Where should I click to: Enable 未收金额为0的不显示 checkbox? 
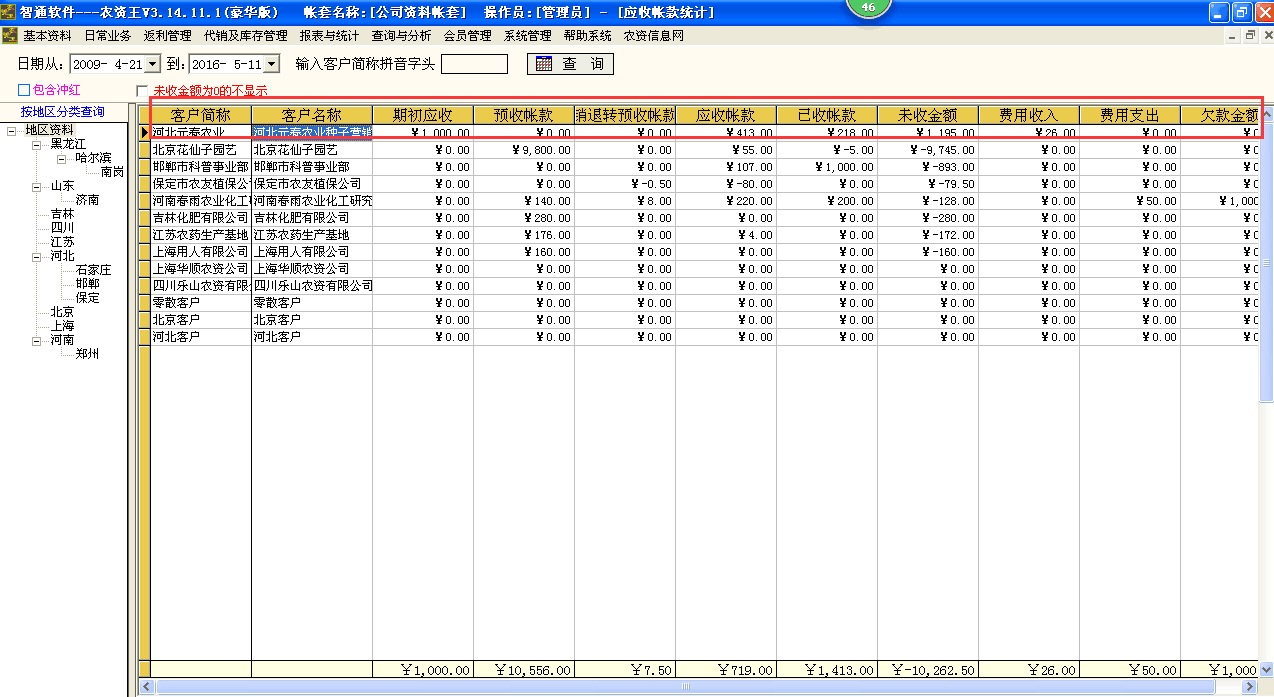142,91
